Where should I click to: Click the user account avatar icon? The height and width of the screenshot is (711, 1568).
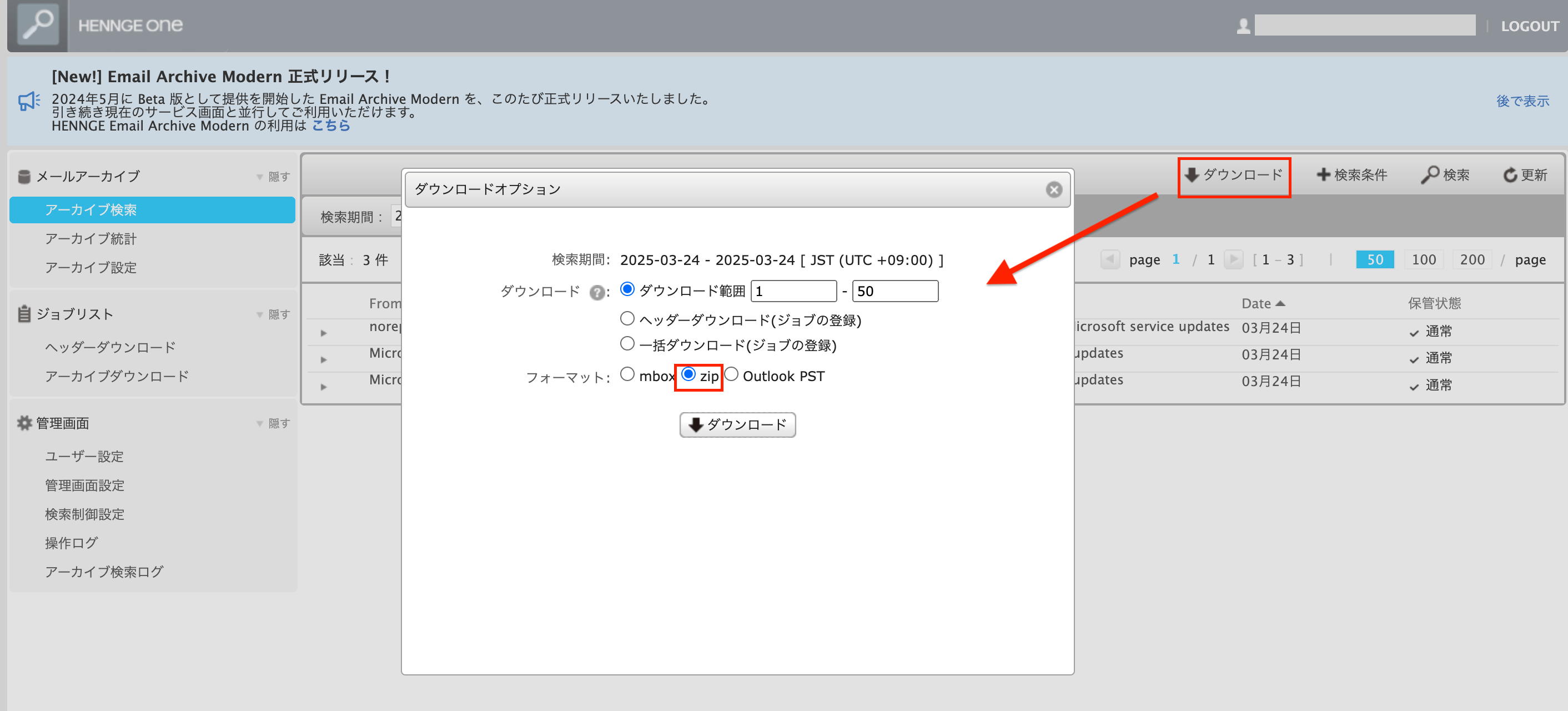pyautogui.click(x=1244, y=26)
